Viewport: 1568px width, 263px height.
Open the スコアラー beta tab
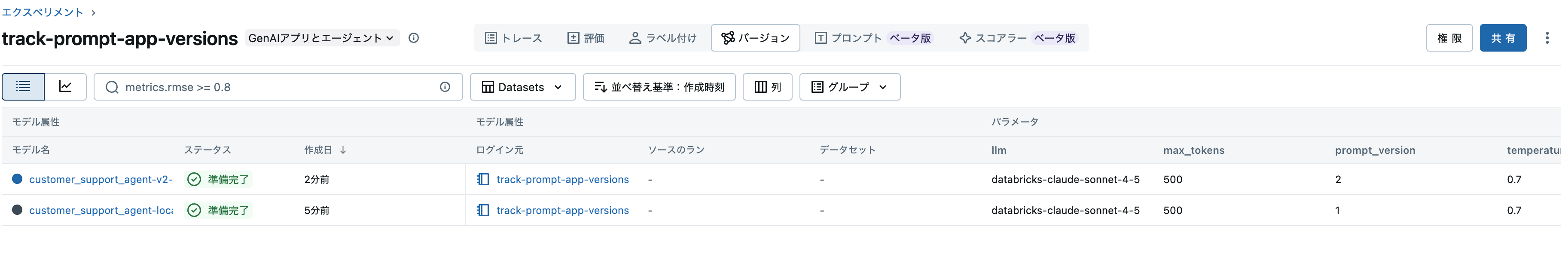point(1017,38)
